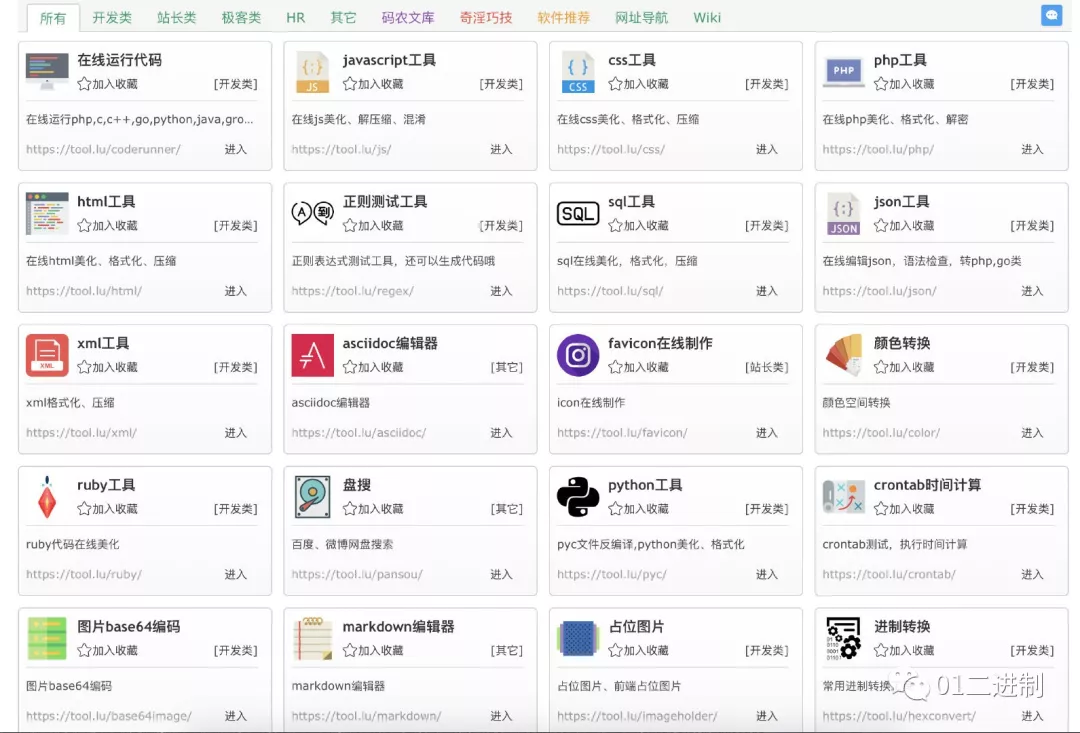
Task: Click the 在线运行代码 monitor icon
Action: coord(47,71)
